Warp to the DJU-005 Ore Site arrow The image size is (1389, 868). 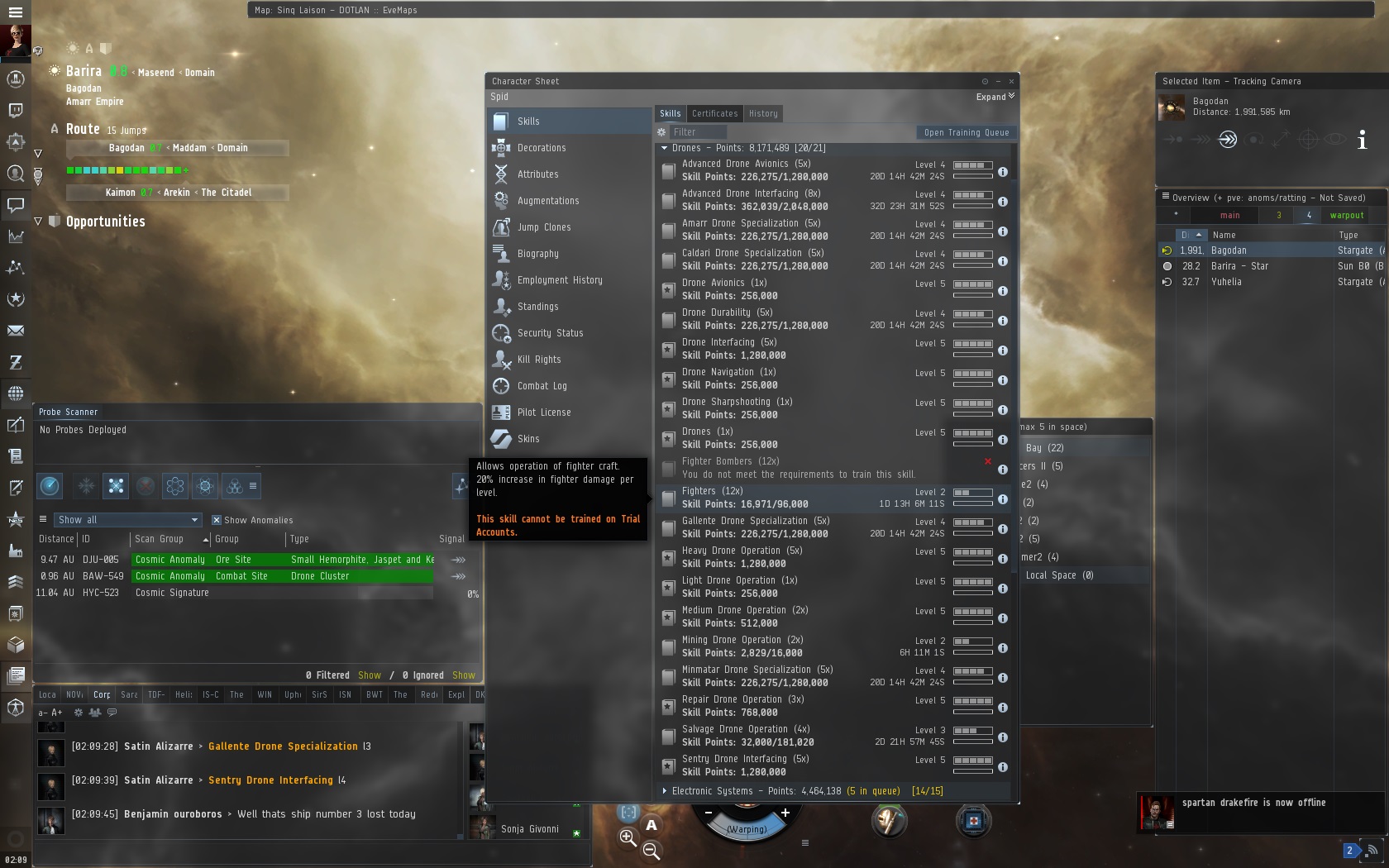click(458, 560)
